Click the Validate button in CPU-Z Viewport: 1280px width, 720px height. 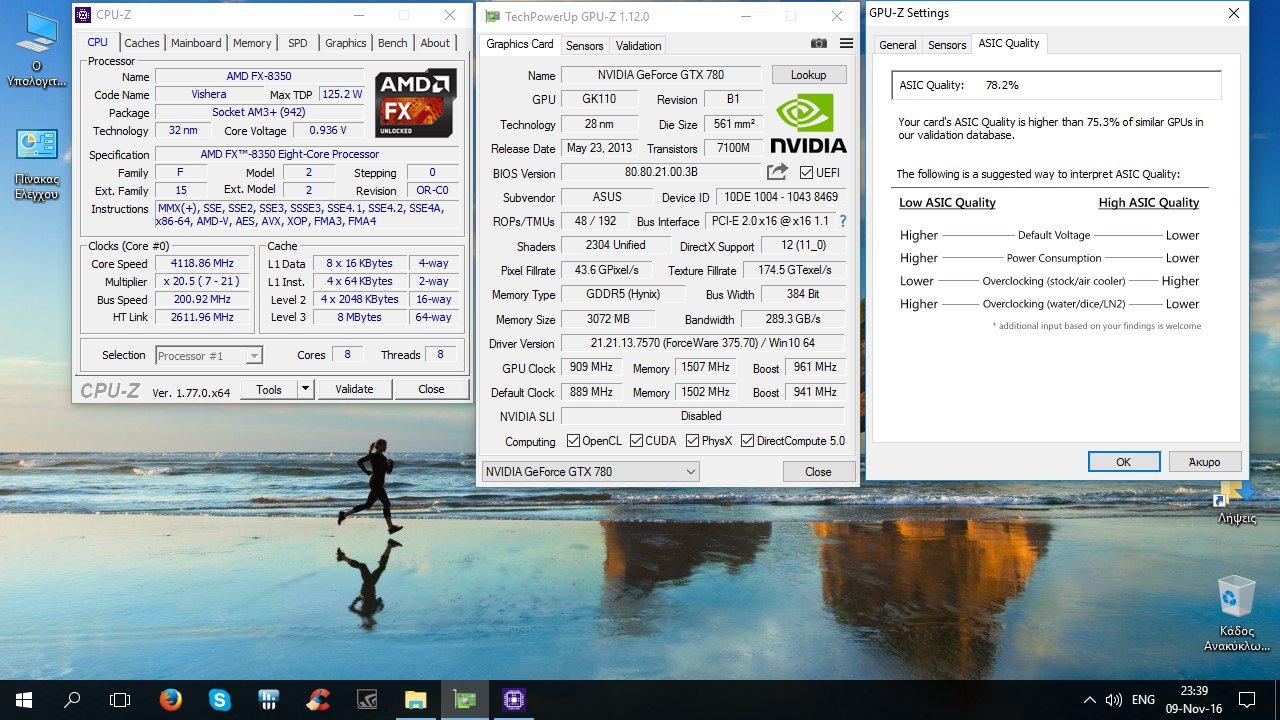(x=355, y=389)
